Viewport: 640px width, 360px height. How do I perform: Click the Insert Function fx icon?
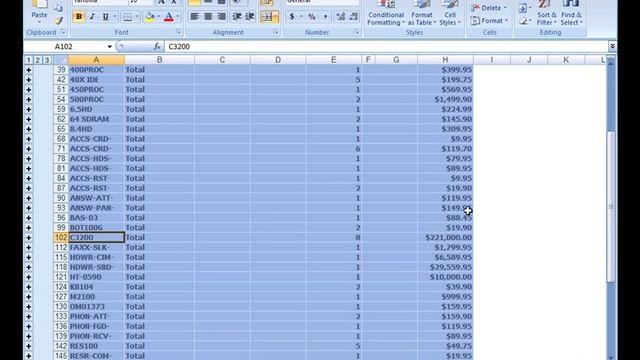coord(157,47)
